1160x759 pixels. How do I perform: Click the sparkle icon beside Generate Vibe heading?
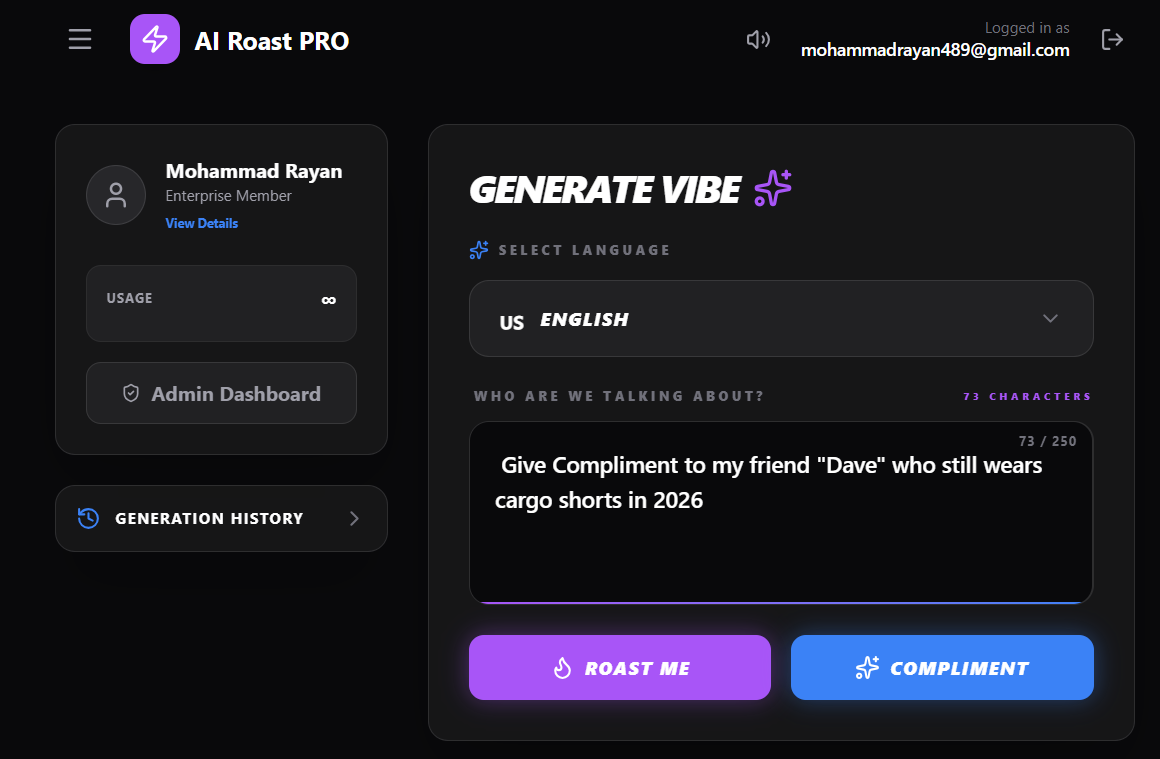[x=771, y=188]
